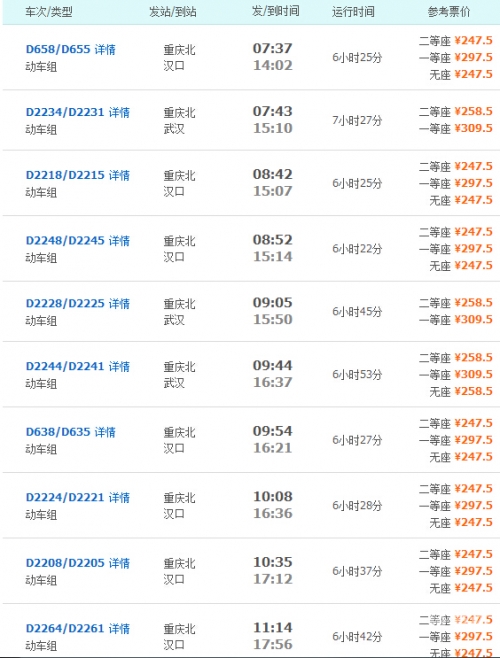Click the 发站/到站 column header
500x658 pixels.
pyautogui.click(x=173, y=12)
